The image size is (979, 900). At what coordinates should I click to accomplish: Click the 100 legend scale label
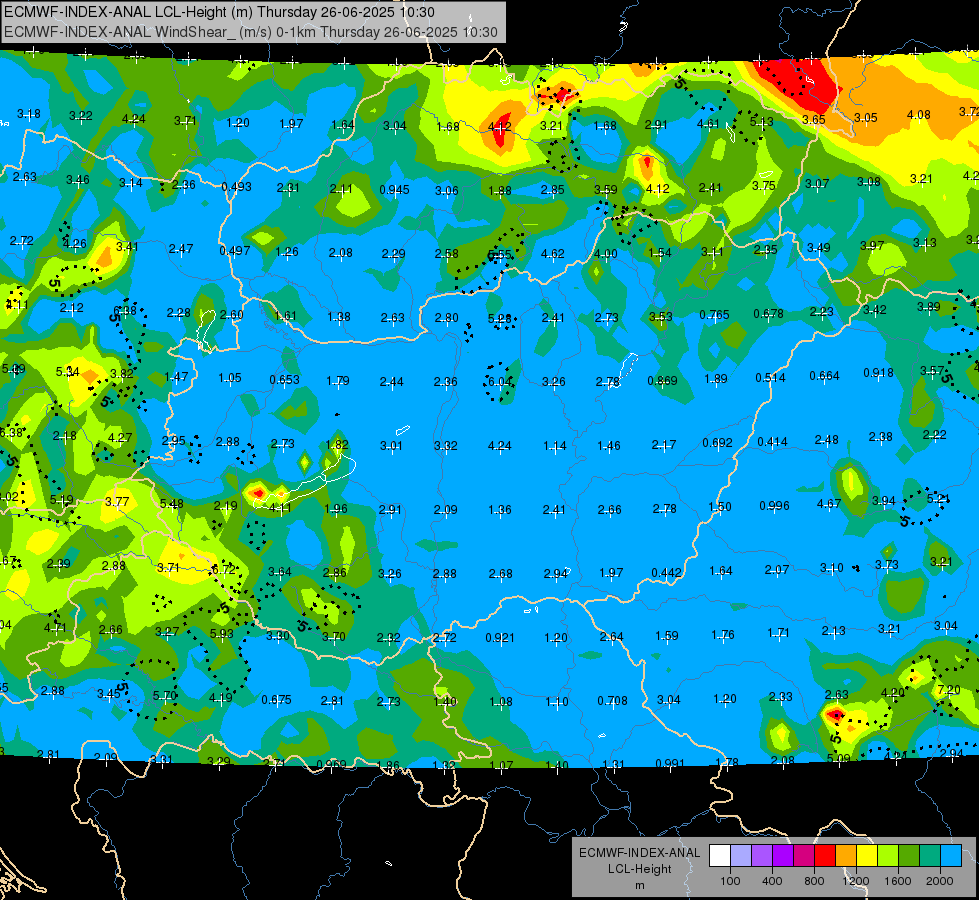[730, 881]
